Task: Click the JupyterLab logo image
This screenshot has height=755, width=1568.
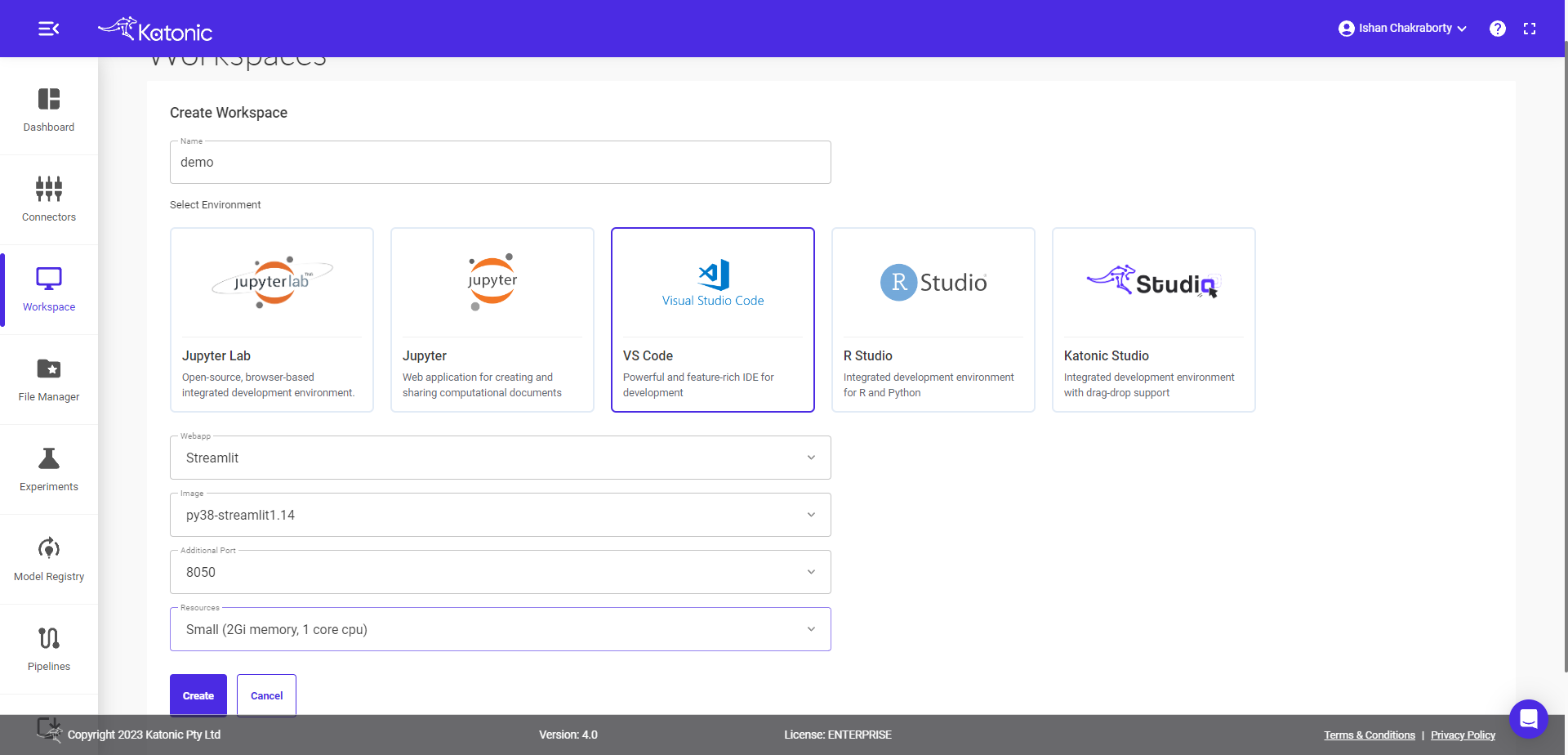Action: (x=272, y=282)
